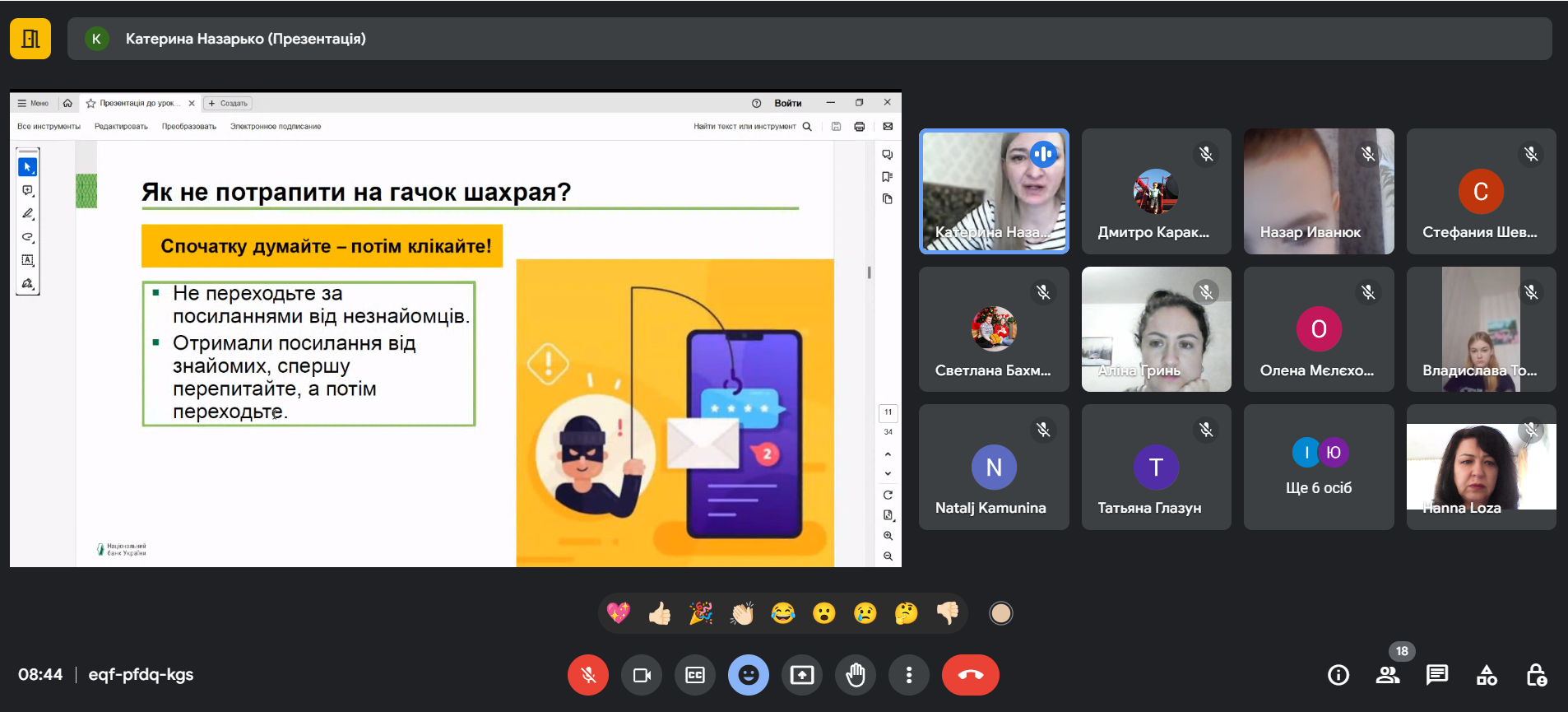Open the chat panel
1568x712 pixels.
[1437, 675]
